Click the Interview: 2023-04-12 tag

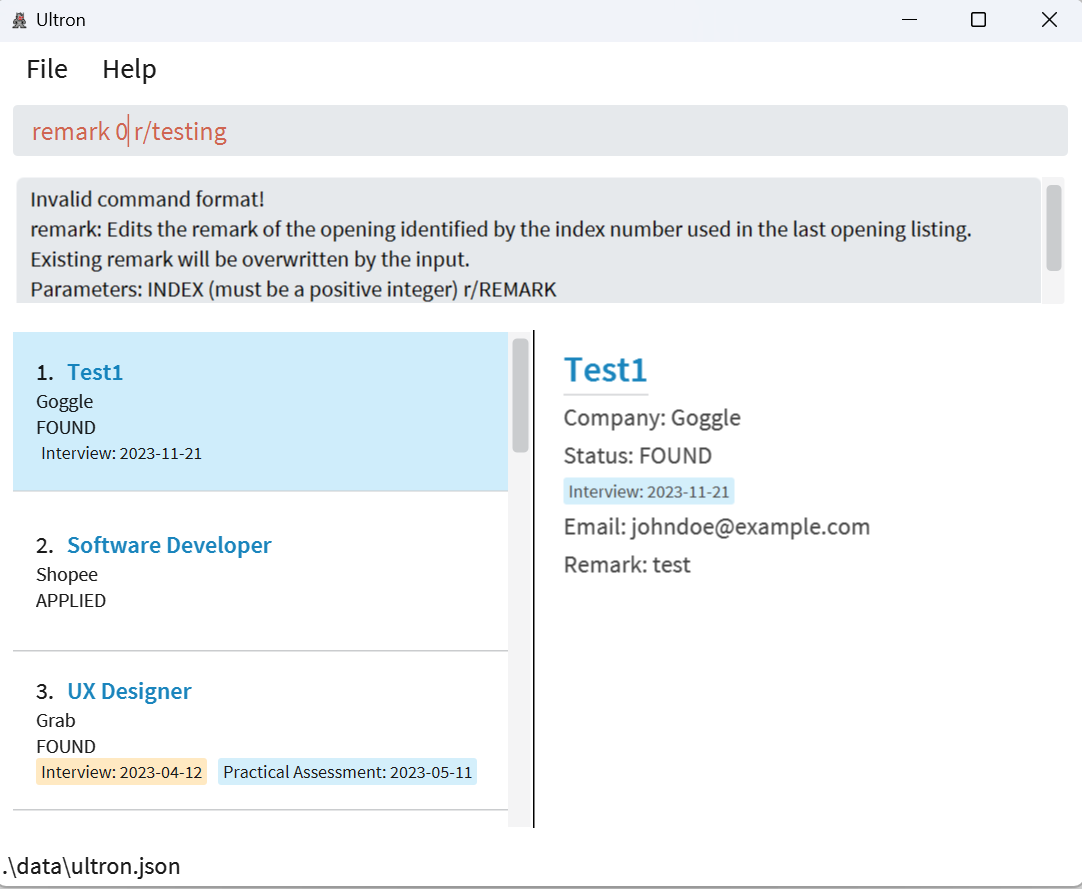(121, 772)
